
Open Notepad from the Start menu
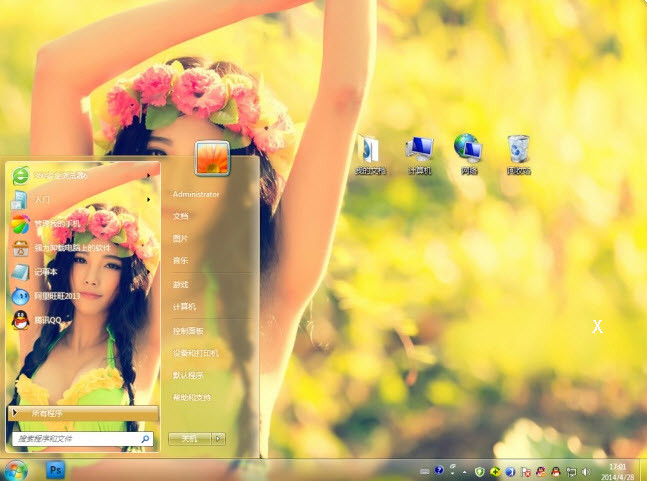[x=46, y=272]
